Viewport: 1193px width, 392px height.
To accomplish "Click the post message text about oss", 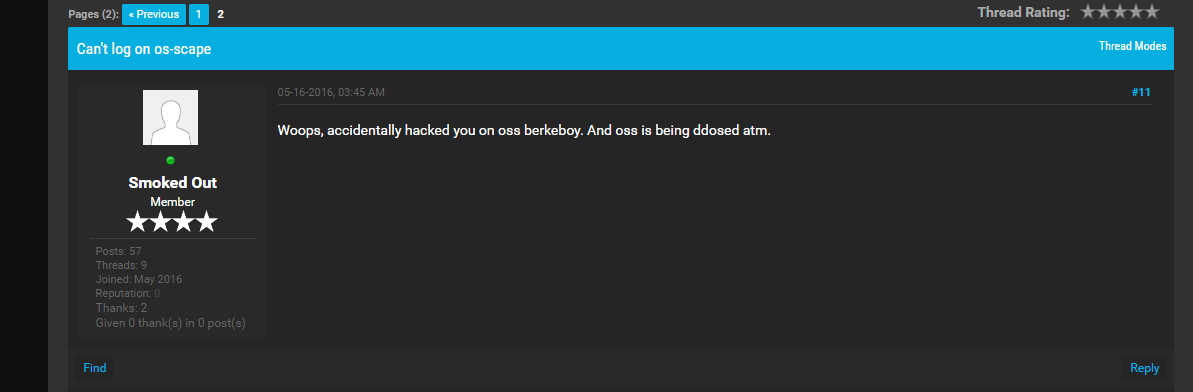I will tap(524, 131).
